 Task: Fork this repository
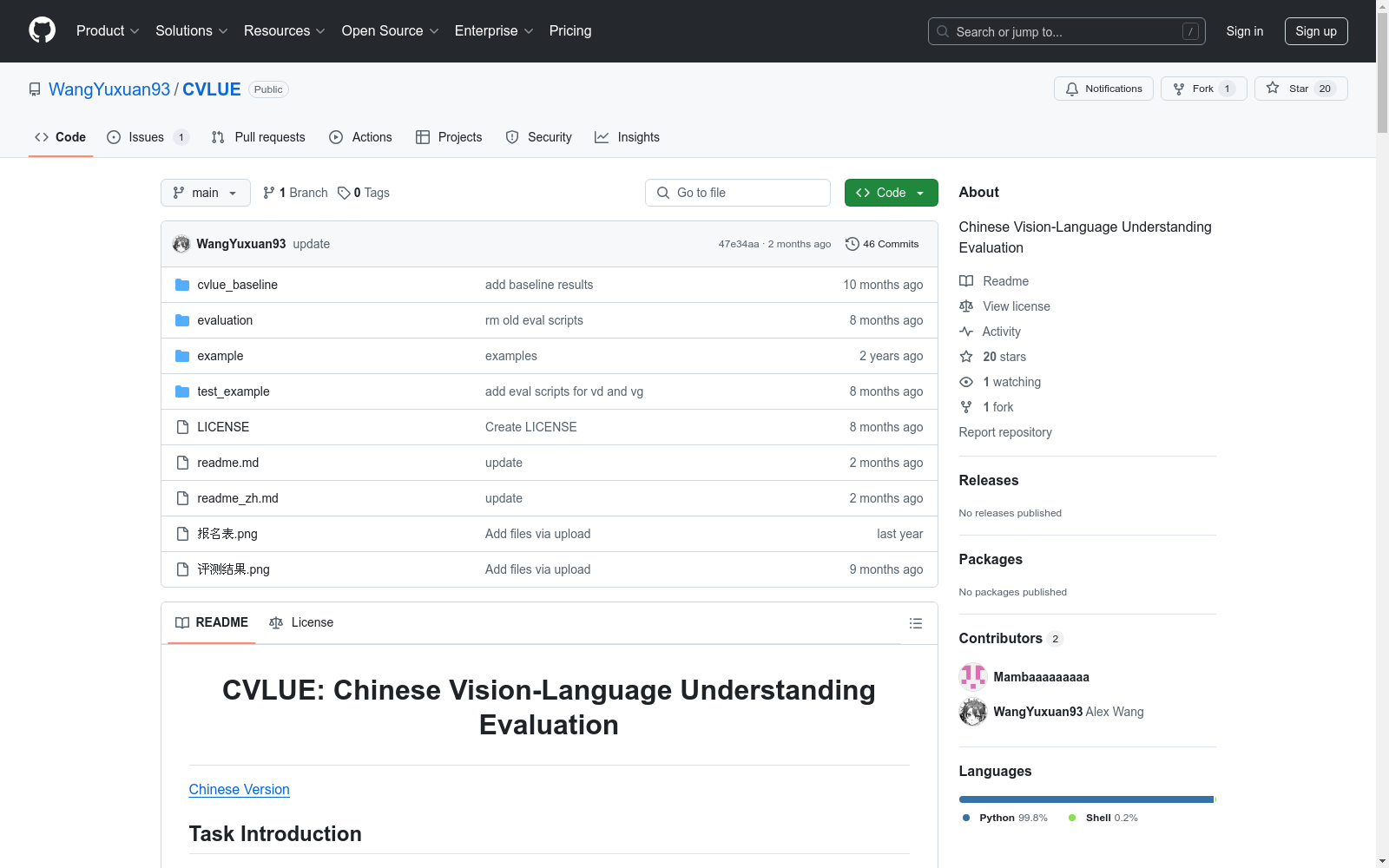click(x=1203, y=89)
